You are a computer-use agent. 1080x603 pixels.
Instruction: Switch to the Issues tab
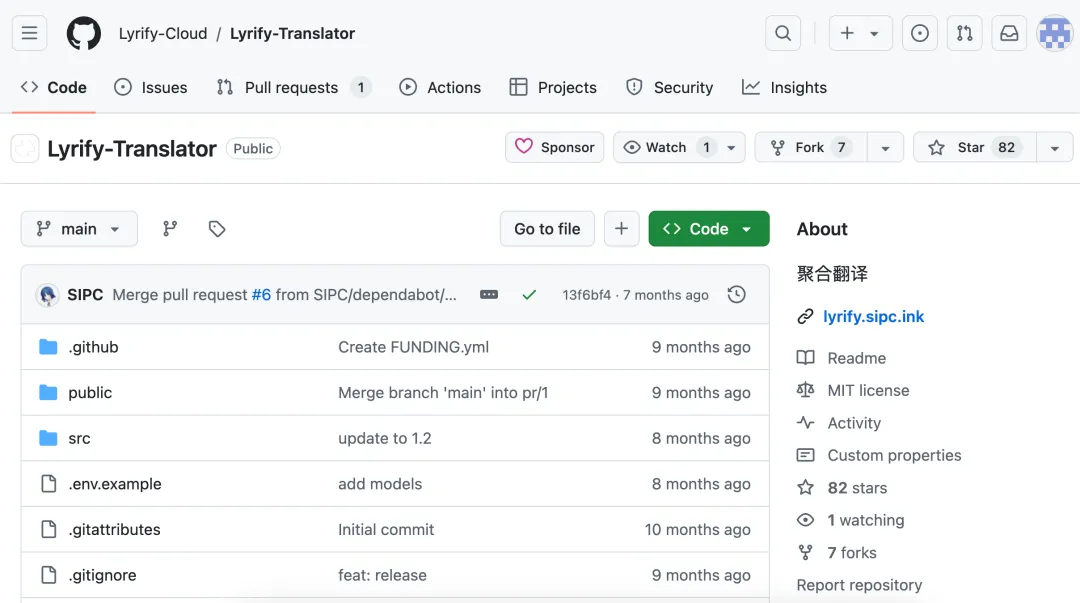[151, 88]
